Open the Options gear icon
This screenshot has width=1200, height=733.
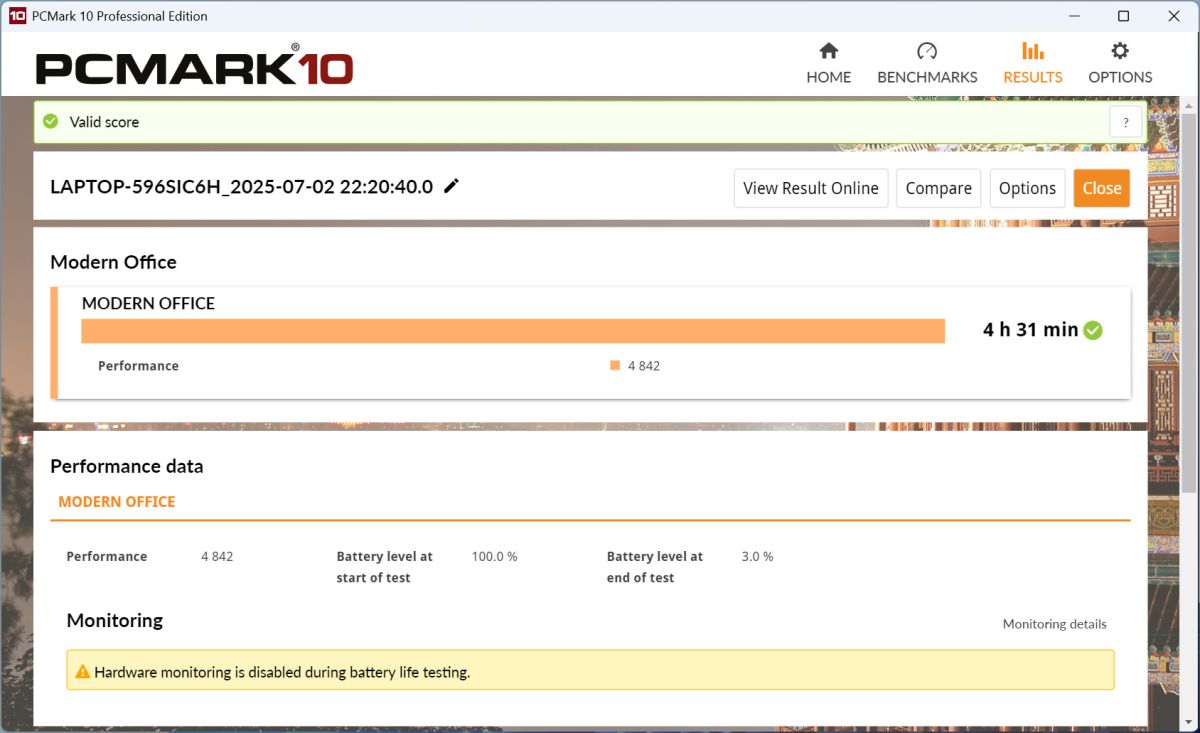coord(1120,51)
